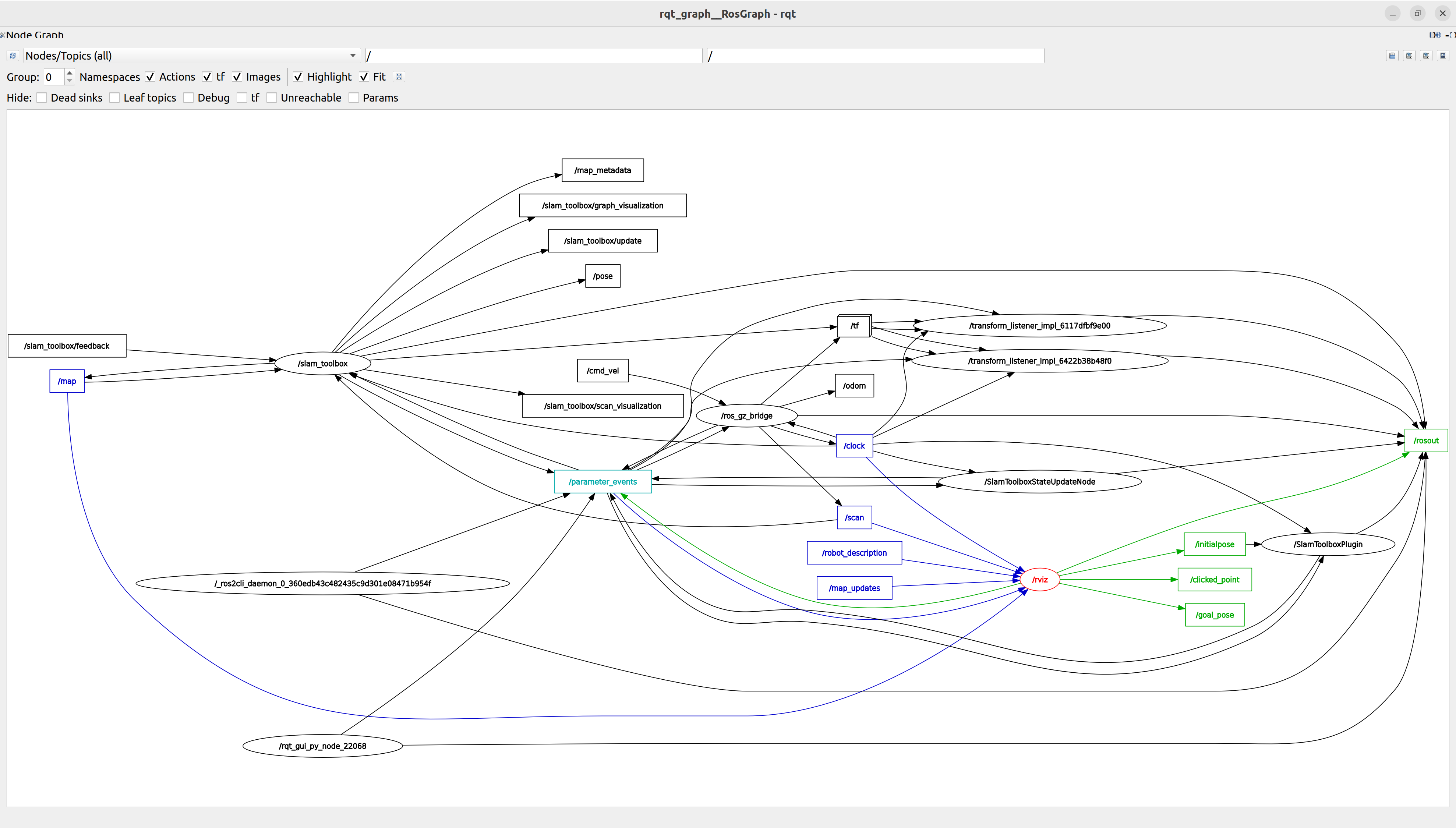Decrease the Group depth value

coord(70,80)
